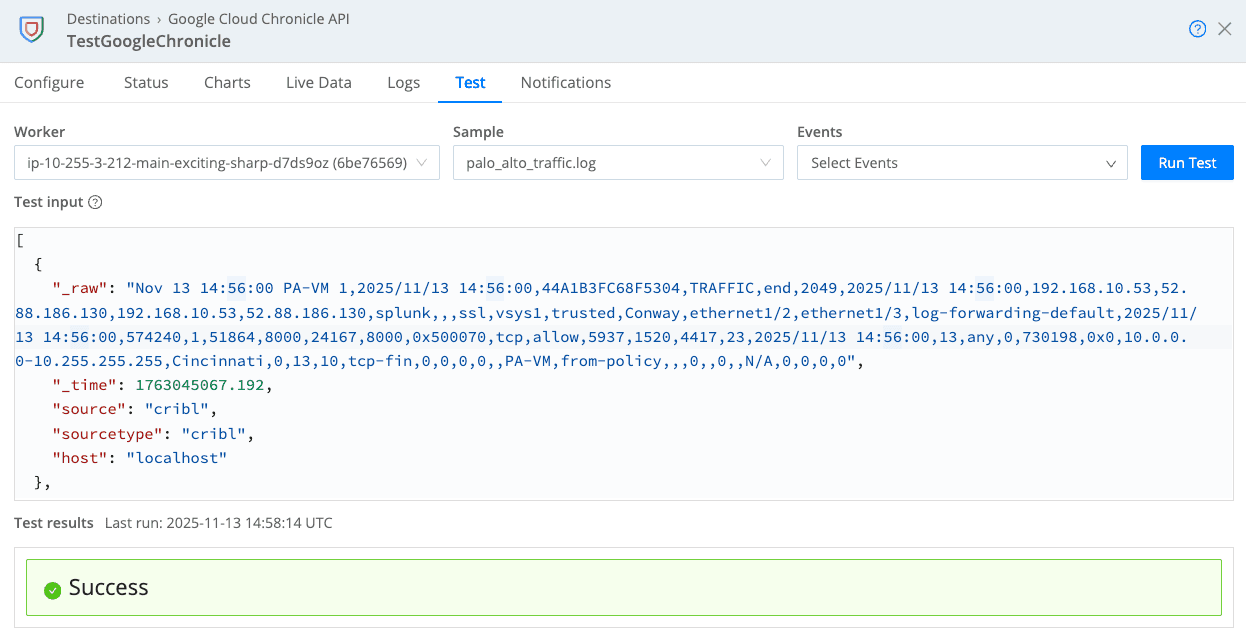Click the Cribl shield logo icon
Viewport: 1246px width, 637px height.
(x=31, y=30)
